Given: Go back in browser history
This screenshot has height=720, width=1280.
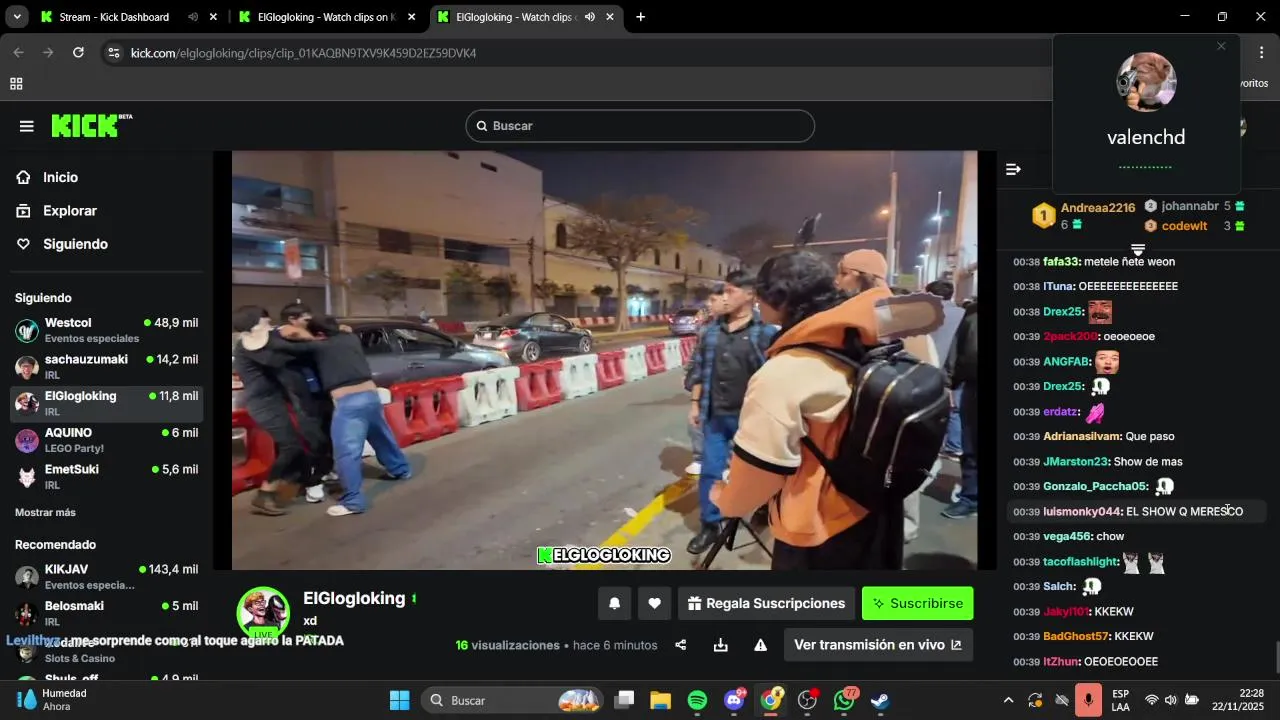Looking at the screenshot, I should coord(18,53).
